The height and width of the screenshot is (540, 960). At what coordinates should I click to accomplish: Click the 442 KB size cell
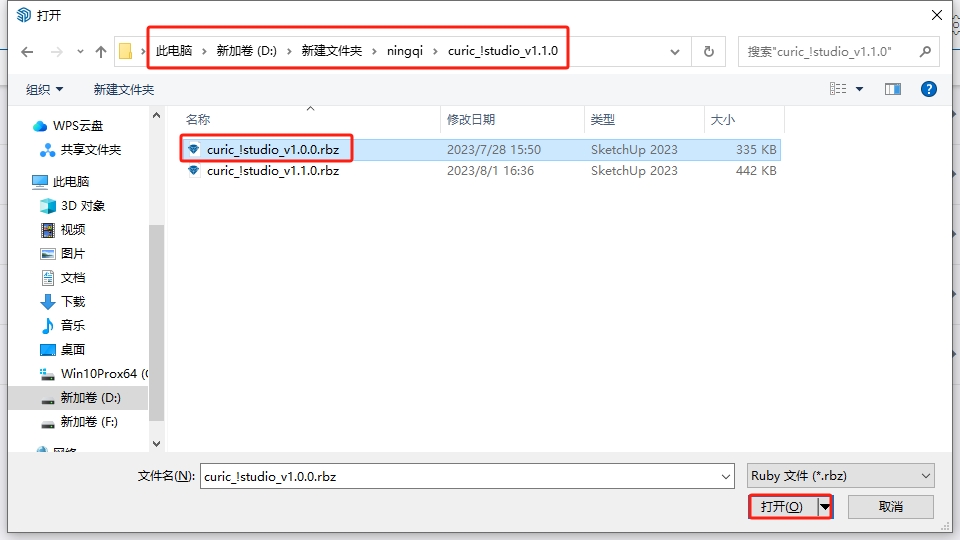[756, 171]
